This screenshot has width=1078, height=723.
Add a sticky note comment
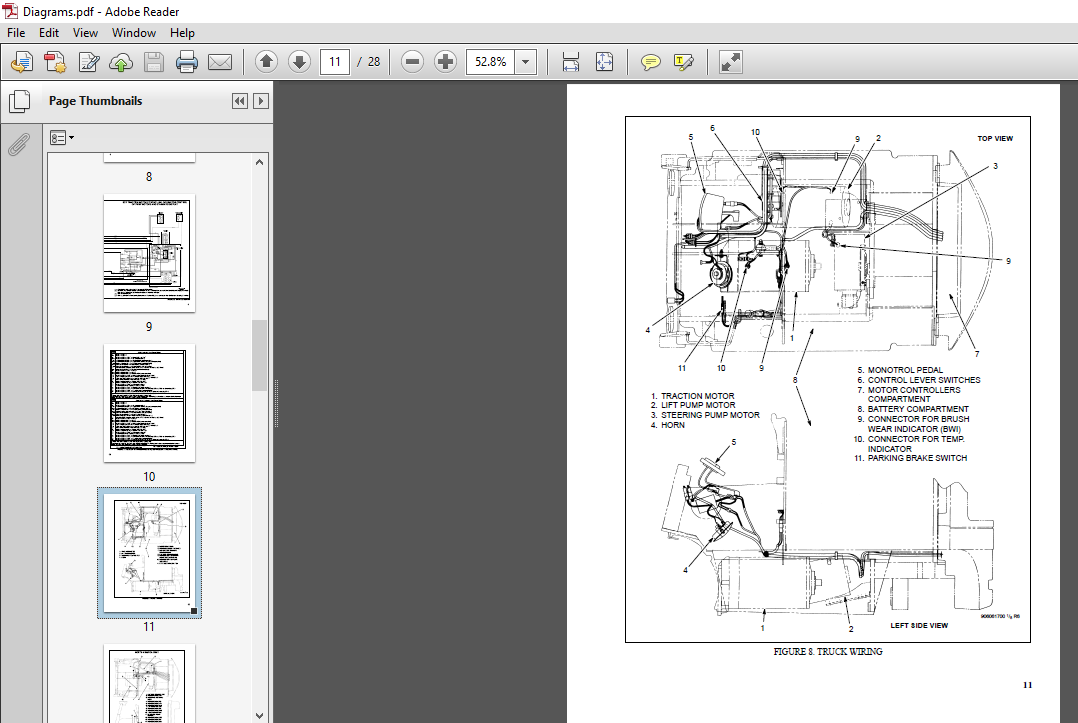pos(650,63)
